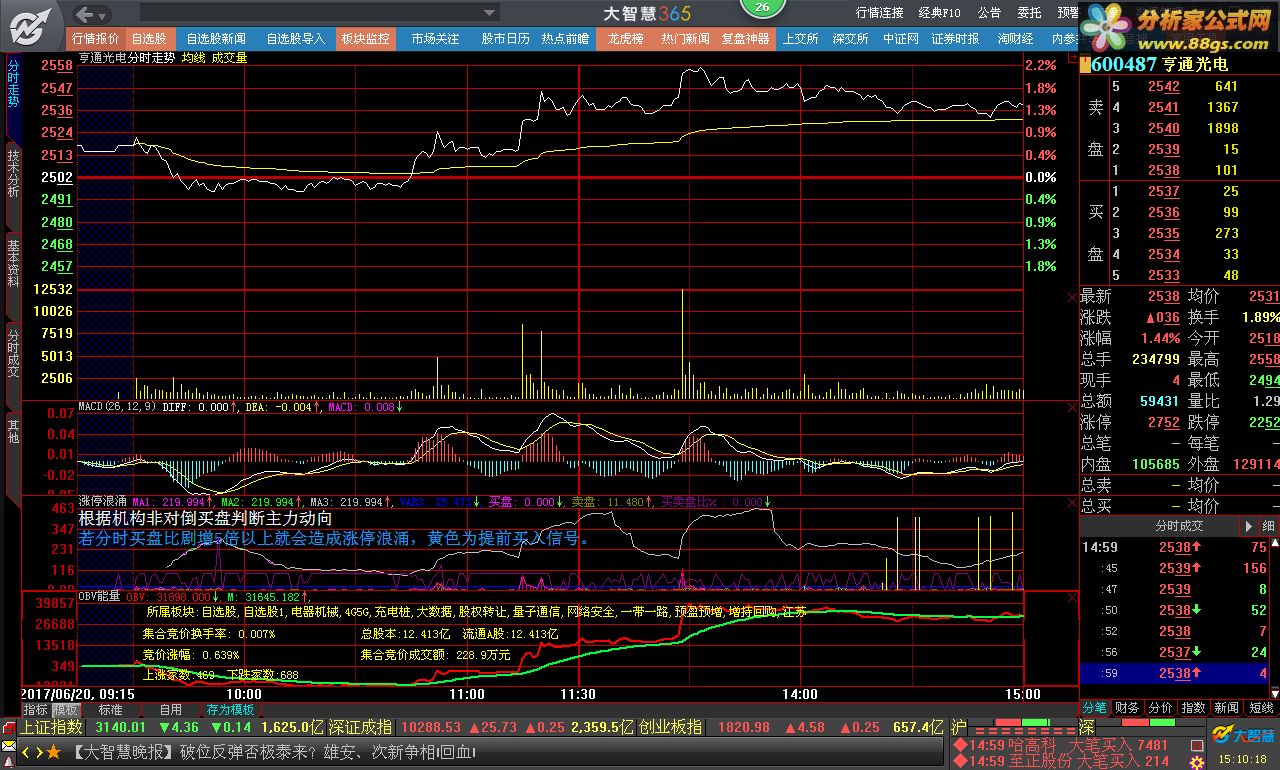Click the OBV能量 indicator title

click(x=100, y=596)
